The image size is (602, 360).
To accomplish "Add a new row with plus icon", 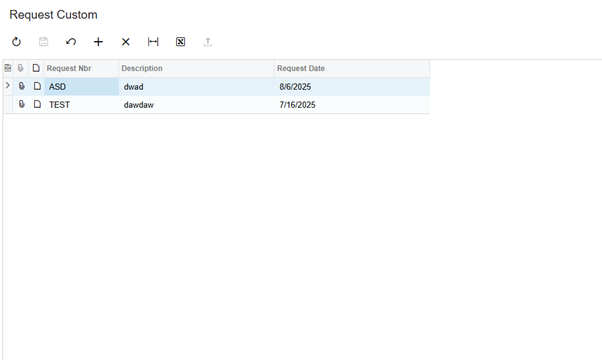I will tap(98, 41).
